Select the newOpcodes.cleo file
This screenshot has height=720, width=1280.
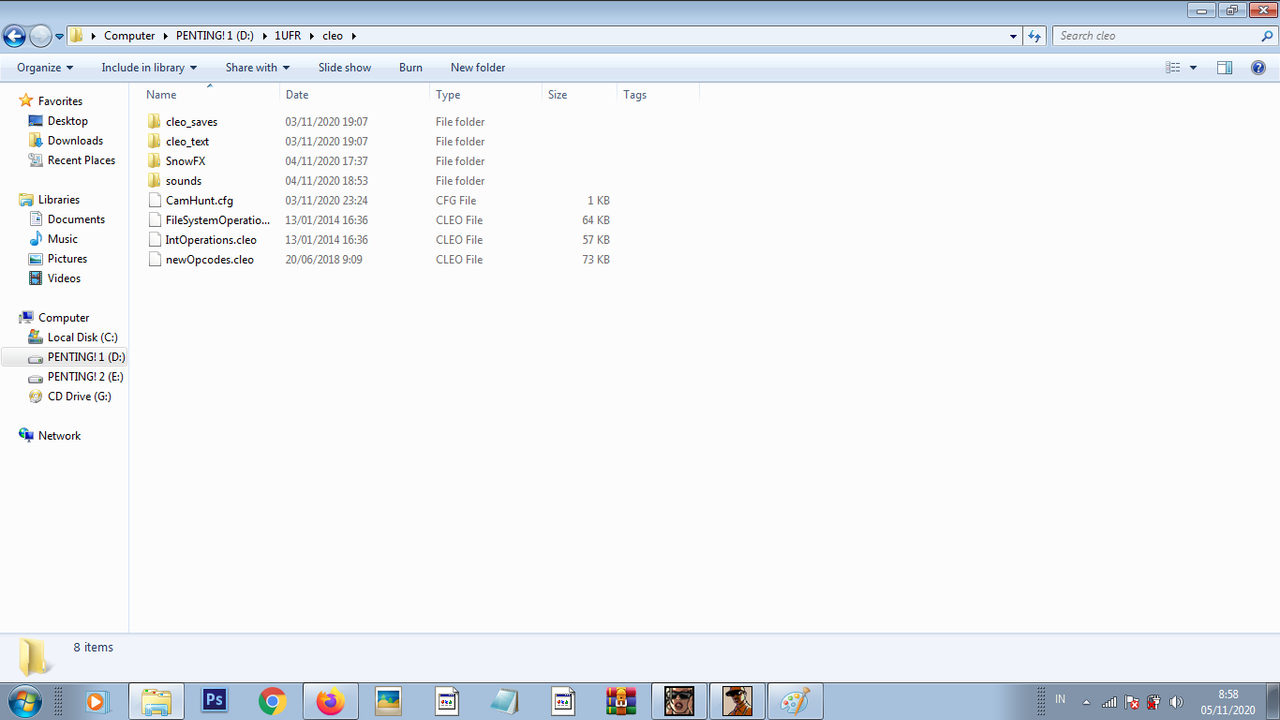209,260
